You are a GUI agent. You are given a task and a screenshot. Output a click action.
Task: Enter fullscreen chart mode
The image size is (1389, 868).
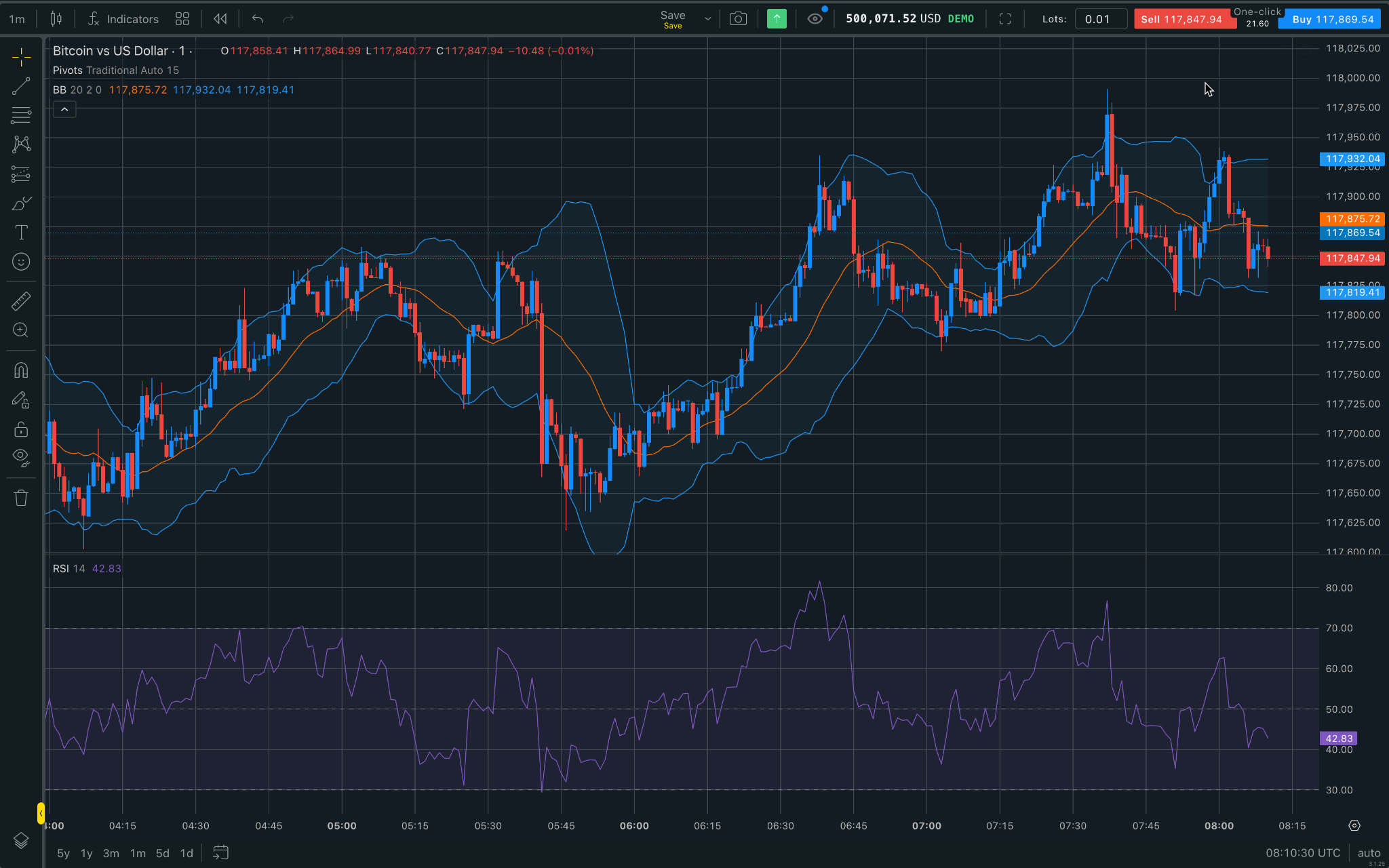coord(1005,19)
